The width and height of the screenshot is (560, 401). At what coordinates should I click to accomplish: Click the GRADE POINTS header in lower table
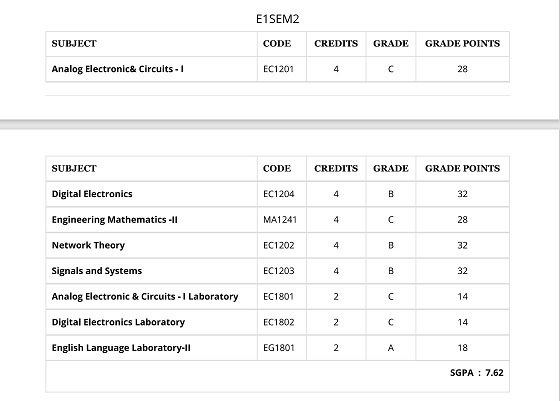click(462, 169)
